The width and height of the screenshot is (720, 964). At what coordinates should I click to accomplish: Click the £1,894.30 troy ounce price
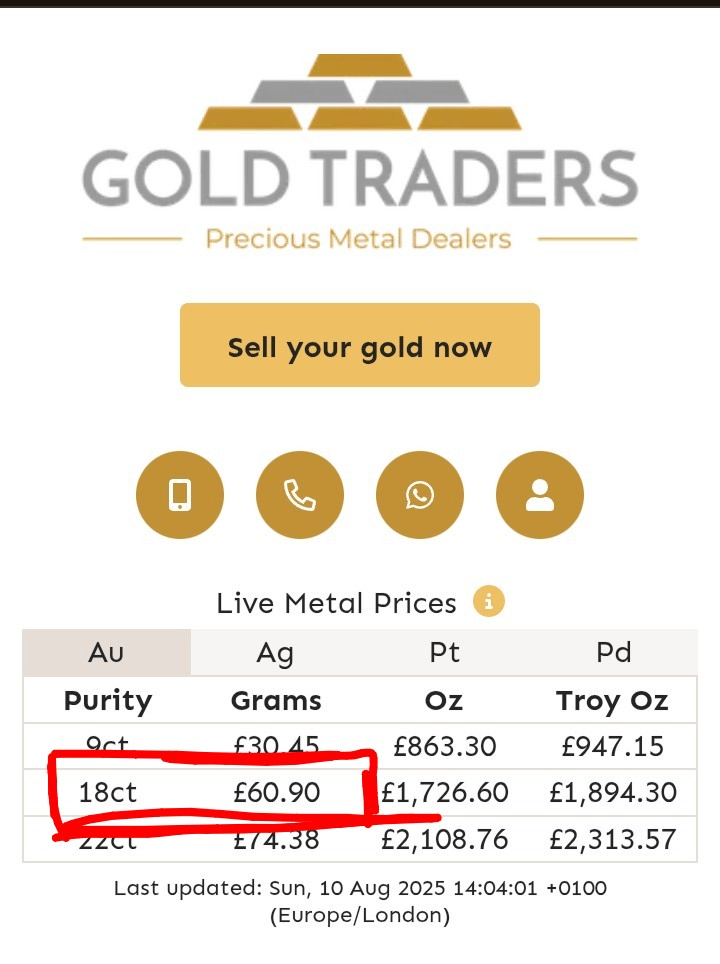(612, 792)
